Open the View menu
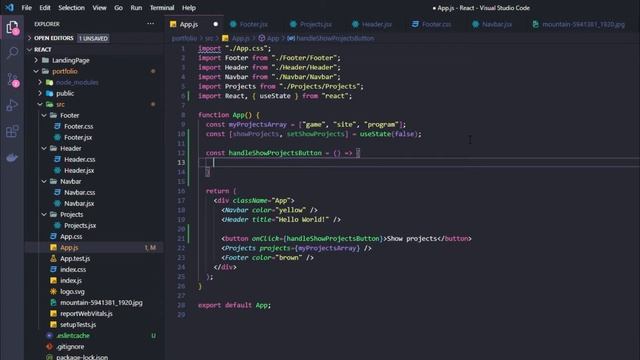 (x=99, y=8)
